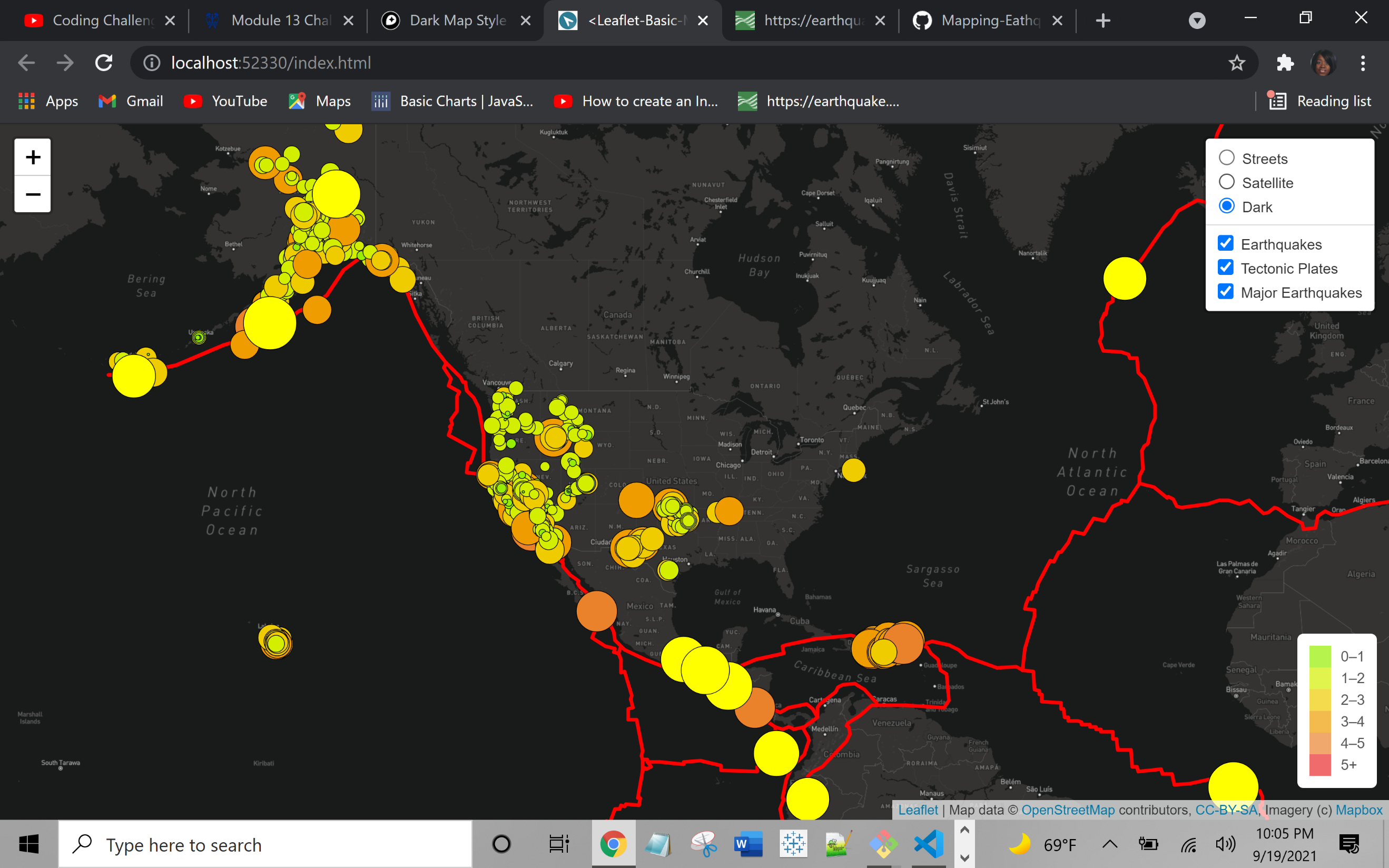Open the battery status tray icon
The height and width of the screenshot is (868, 1389).
point(1148,844)
